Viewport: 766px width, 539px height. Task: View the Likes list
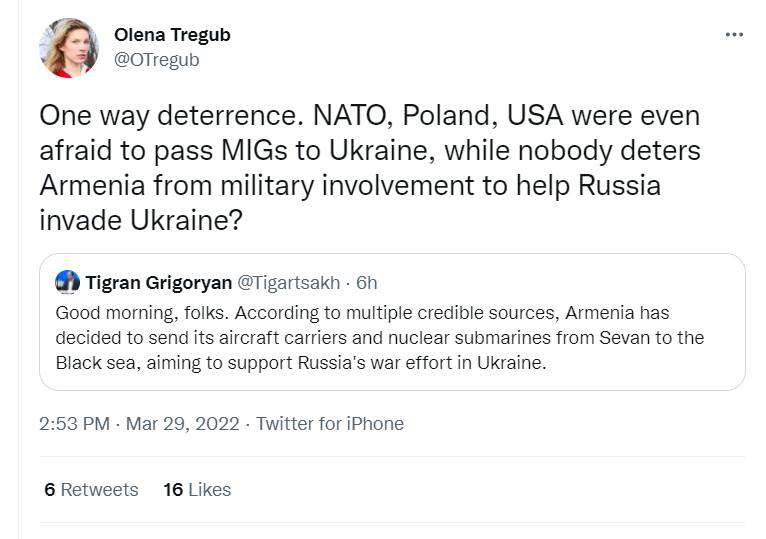(x=209, y=490)
